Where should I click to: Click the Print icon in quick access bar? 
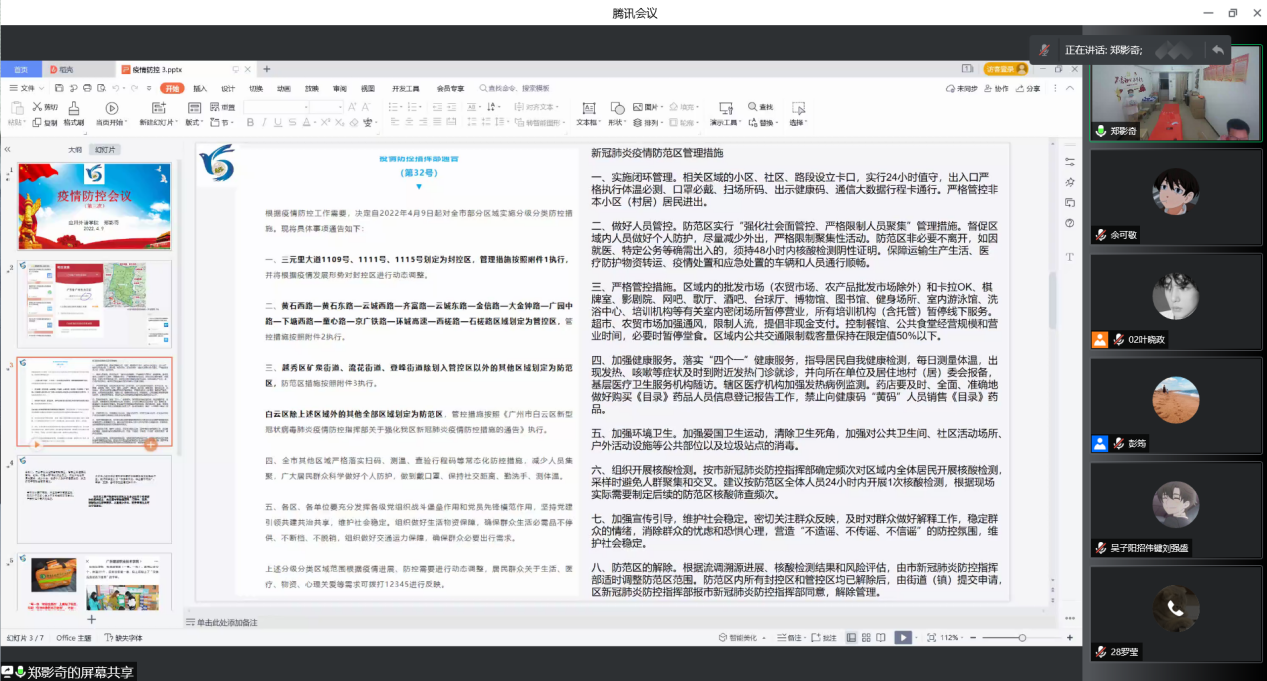point(87,88)
